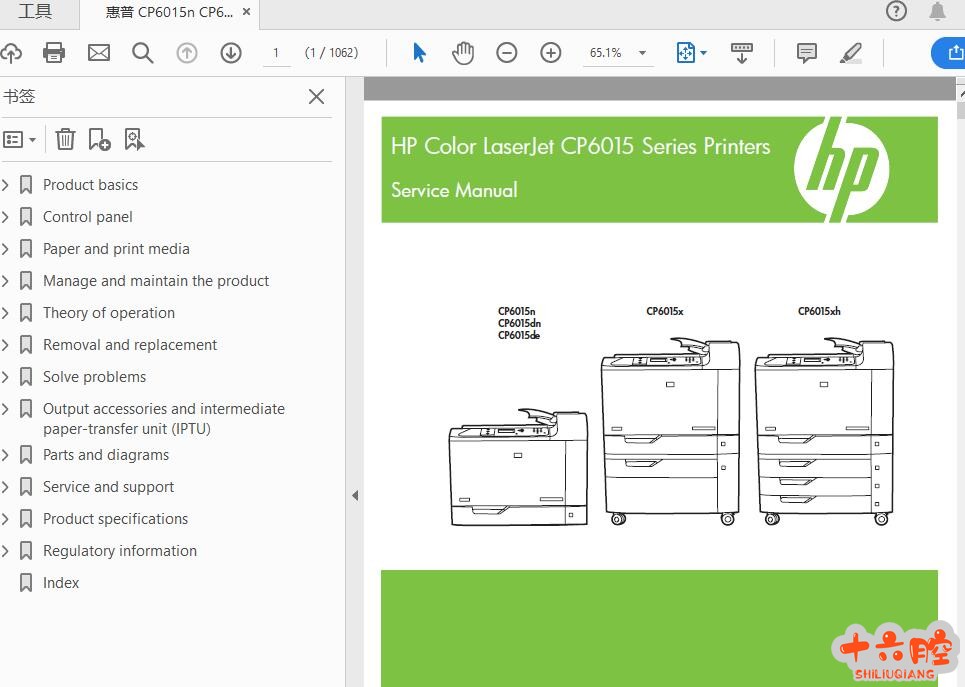Screen dimensions: 965x687
Task: Select the highlighter pen tool
Action: click(x=851, y=53)
